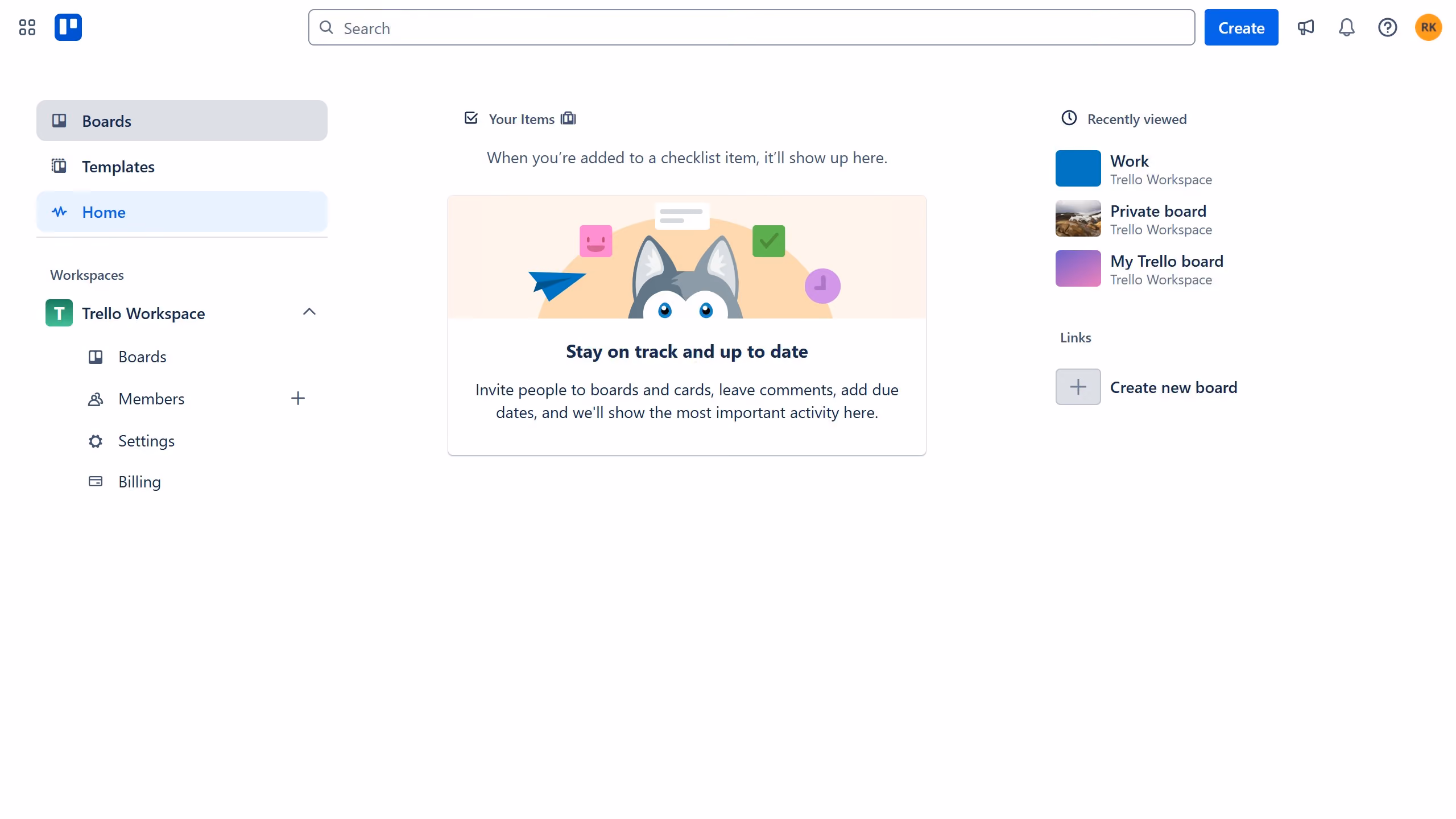Click Create new board link
1456x819 pixels.
[x=1174, y=387]
